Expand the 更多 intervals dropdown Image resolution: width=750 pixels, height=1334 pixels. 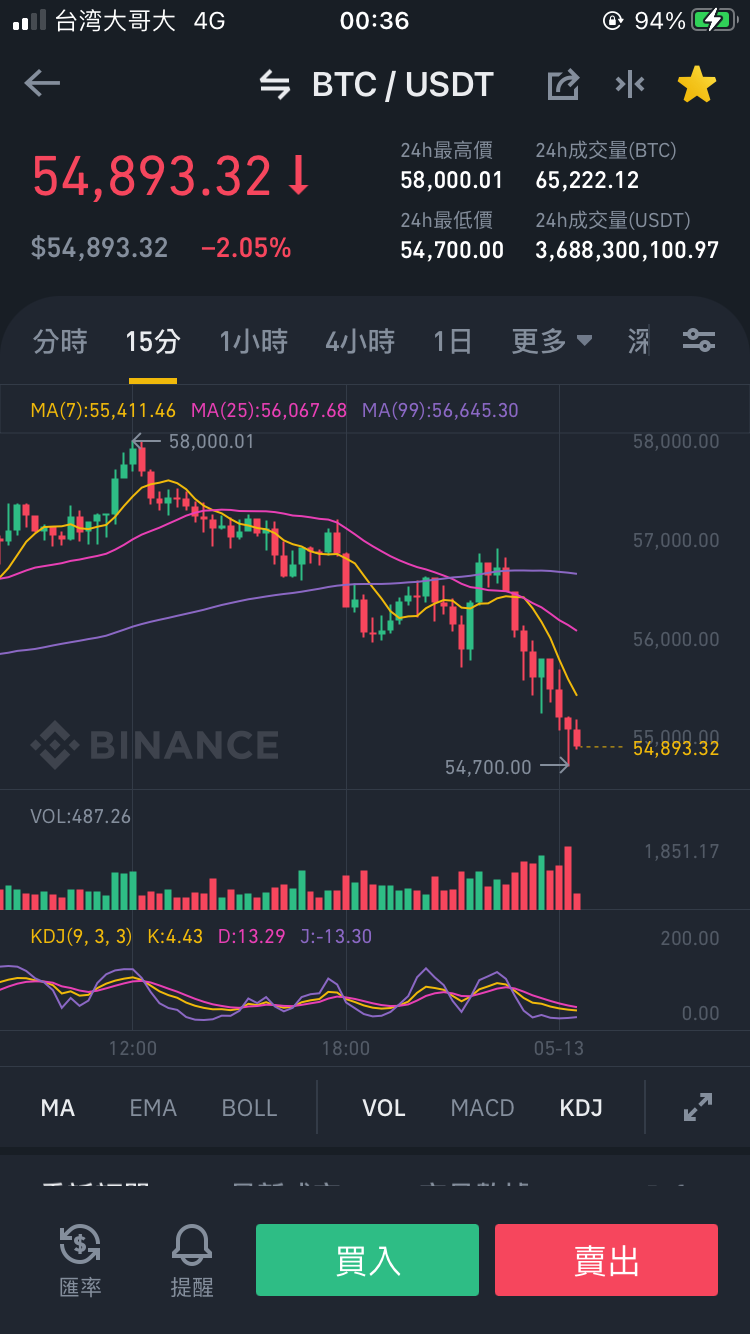pos(552,342)
